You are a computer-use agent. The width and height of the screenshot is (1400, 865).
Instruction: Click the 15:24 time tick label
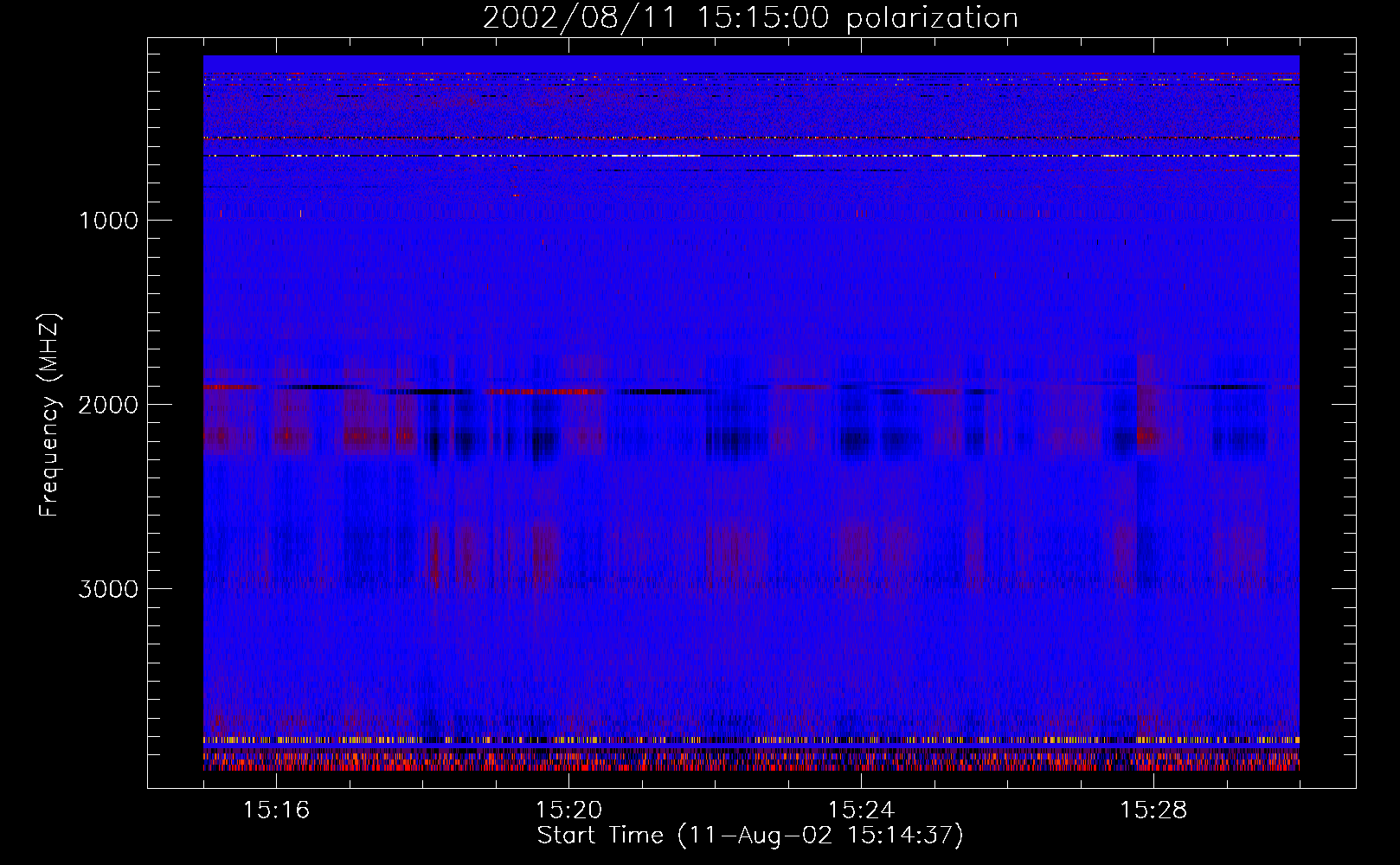point(861,811)
